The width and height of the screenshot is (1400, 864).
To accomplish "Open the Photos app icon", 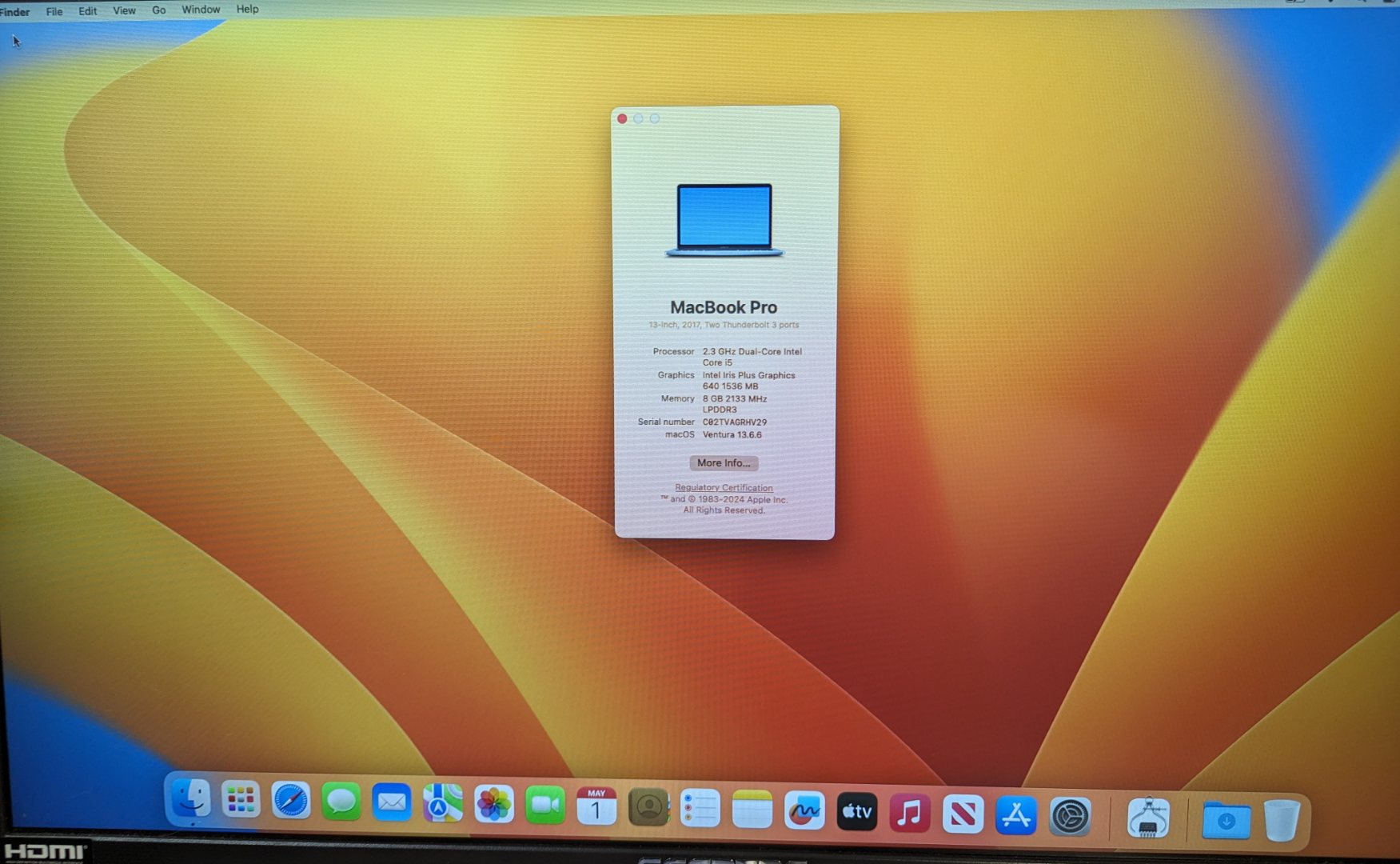I will [494, 805].
